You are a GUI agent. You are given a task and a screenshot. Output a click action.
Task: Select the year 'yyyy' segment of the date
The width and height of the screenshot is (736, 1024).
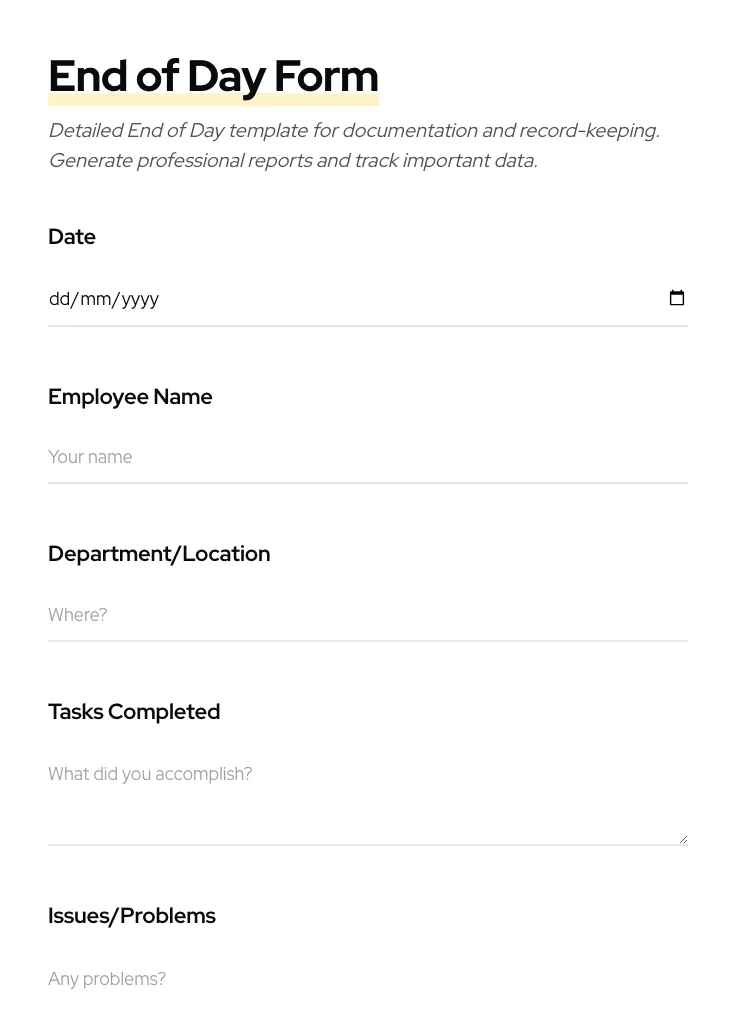point(140,299)
